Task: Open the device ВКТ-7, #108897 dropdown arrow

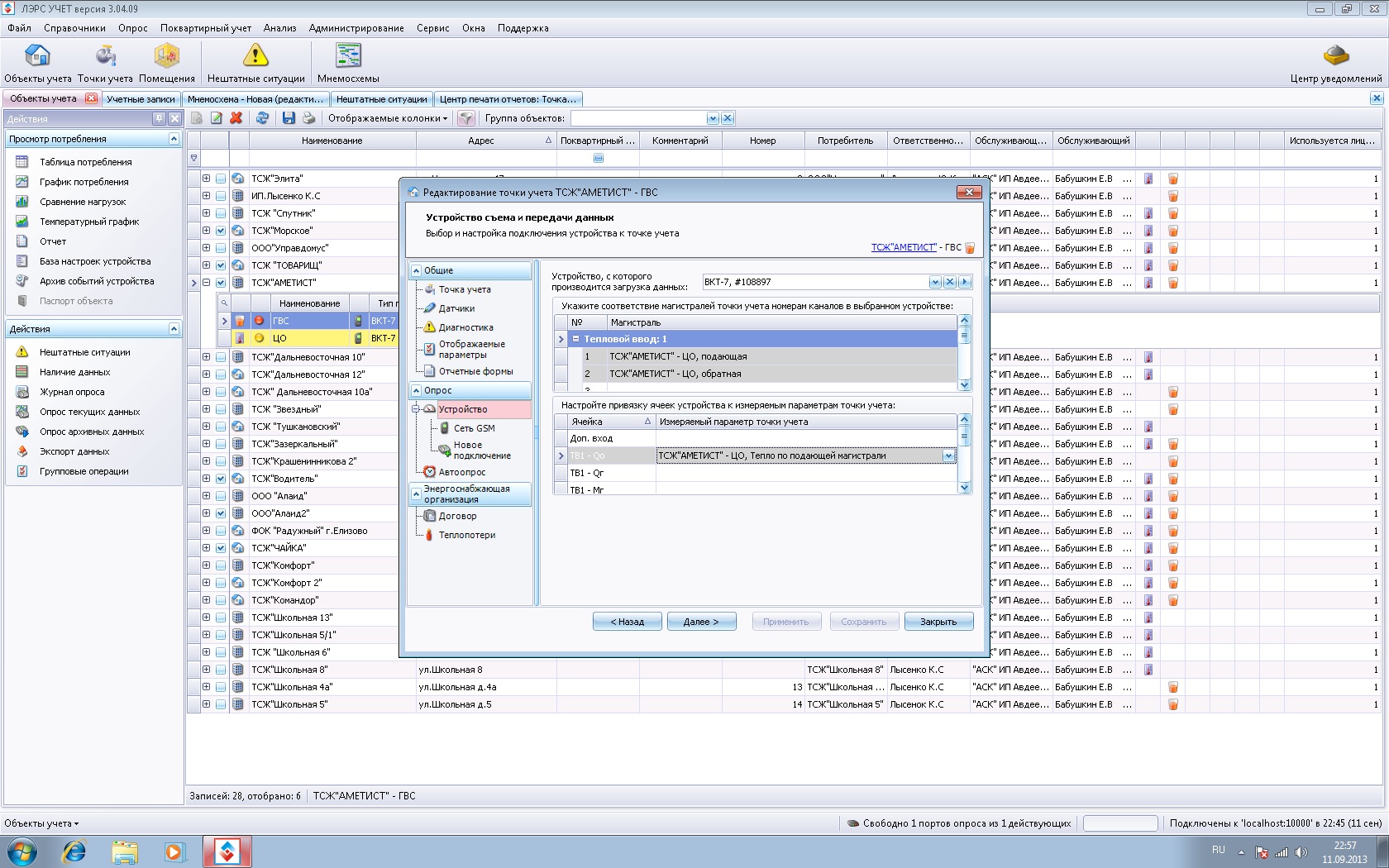Action: tap(935, 282)
